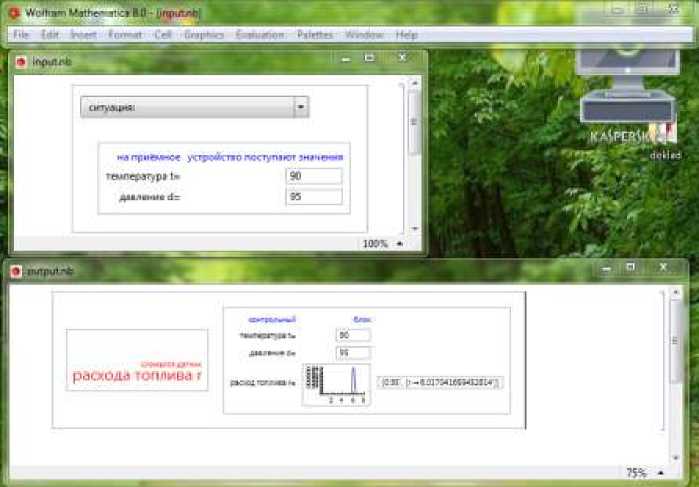Open the Edit menu
The image size is (699, 487).
click(50, 35)
